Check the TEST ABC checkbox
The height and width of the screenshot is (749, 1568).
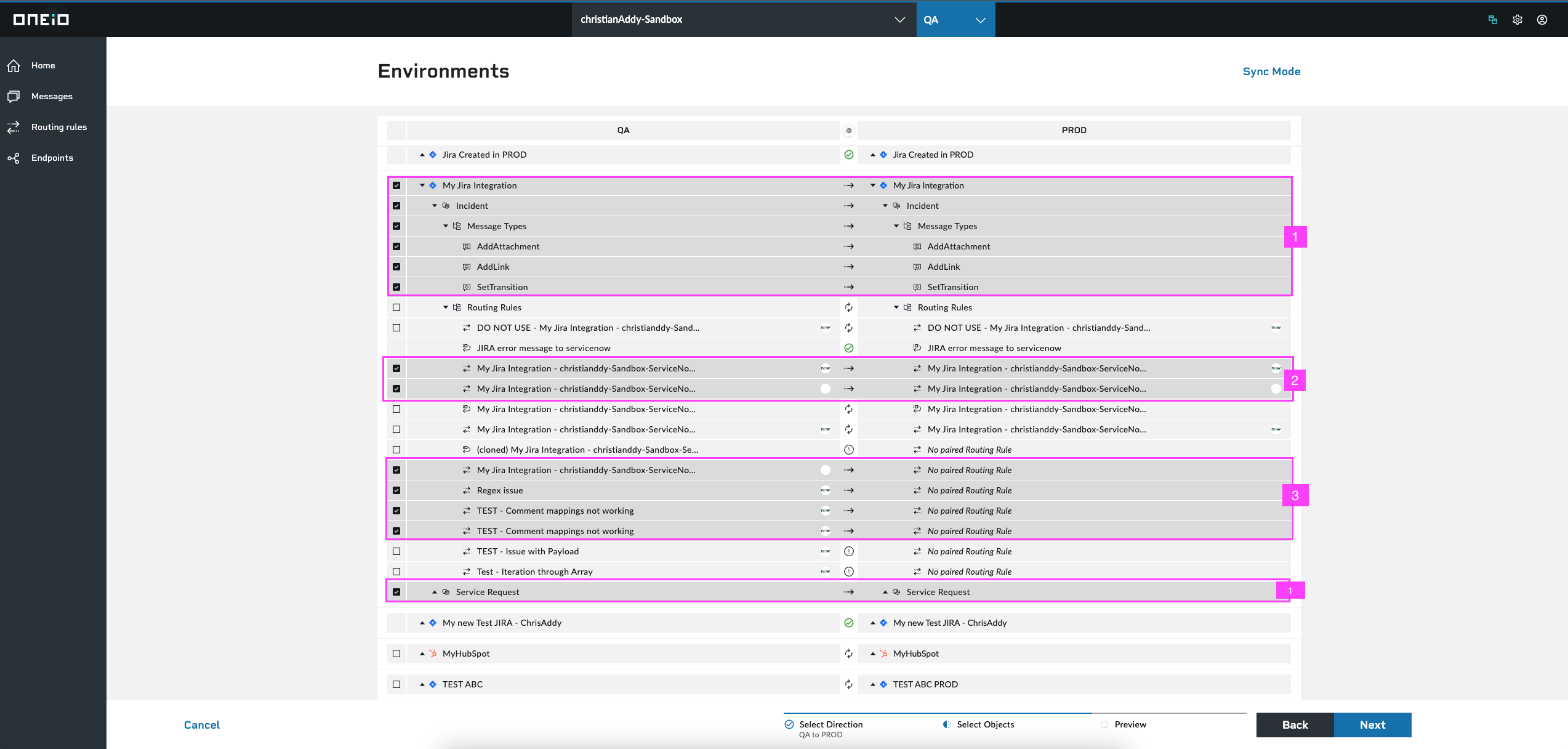[396, 684]
